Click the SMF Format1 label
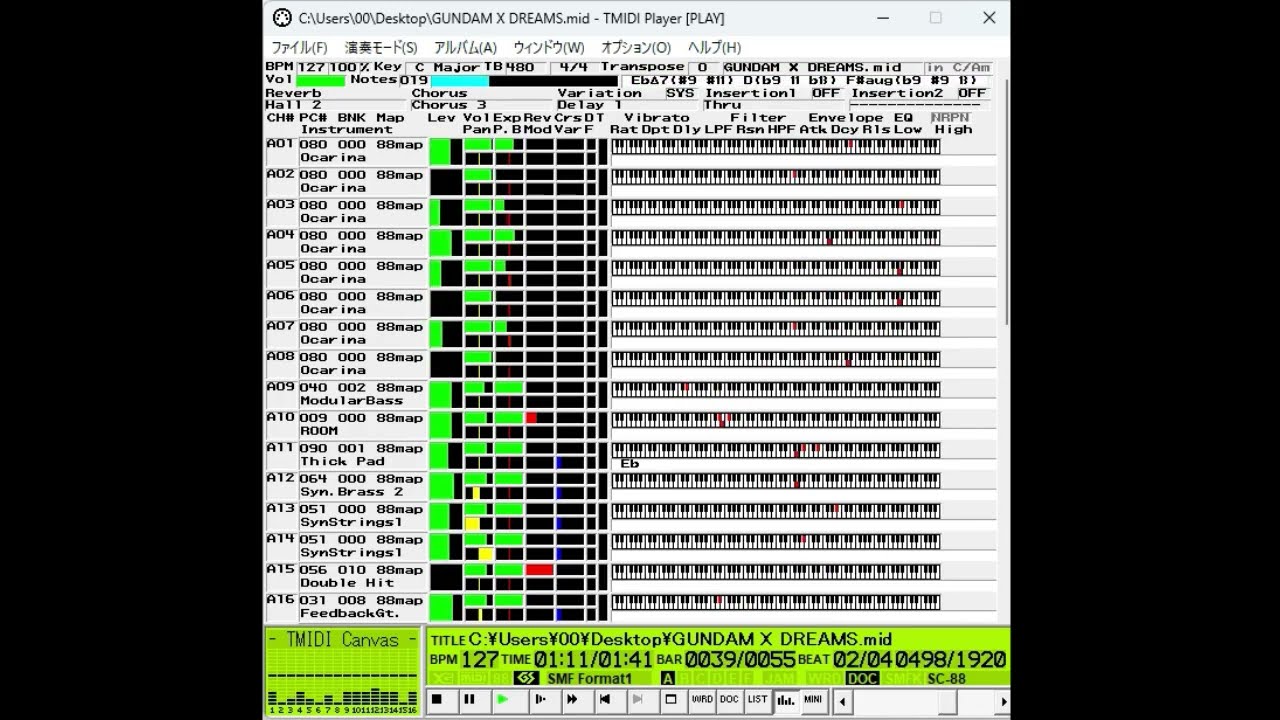Image resolution: width=1280 pixels, height=720 pixels. [589, 679]
